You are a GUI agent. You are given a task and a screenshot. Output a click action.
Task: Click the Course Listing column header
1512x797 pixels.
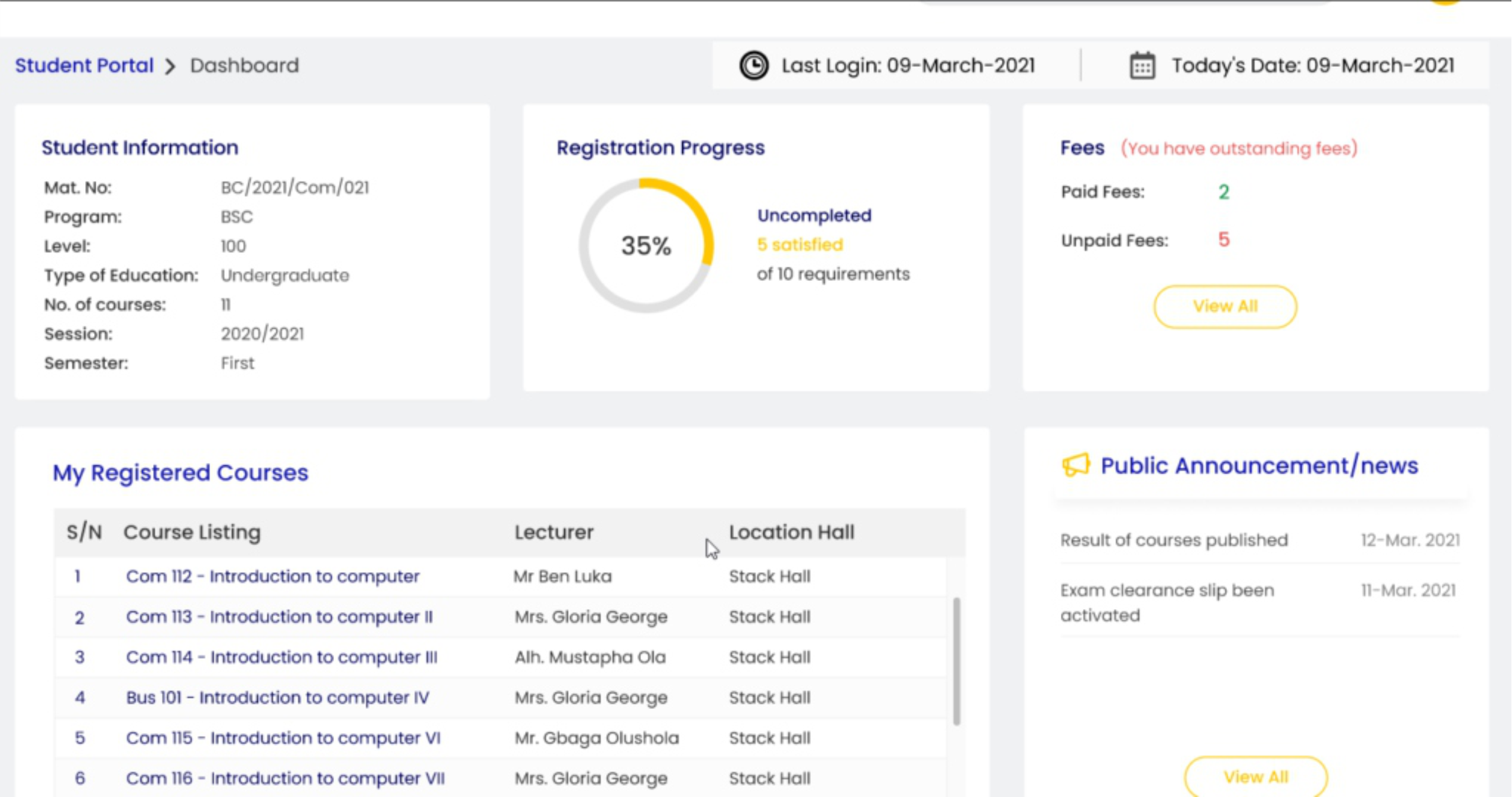point(192,532)
